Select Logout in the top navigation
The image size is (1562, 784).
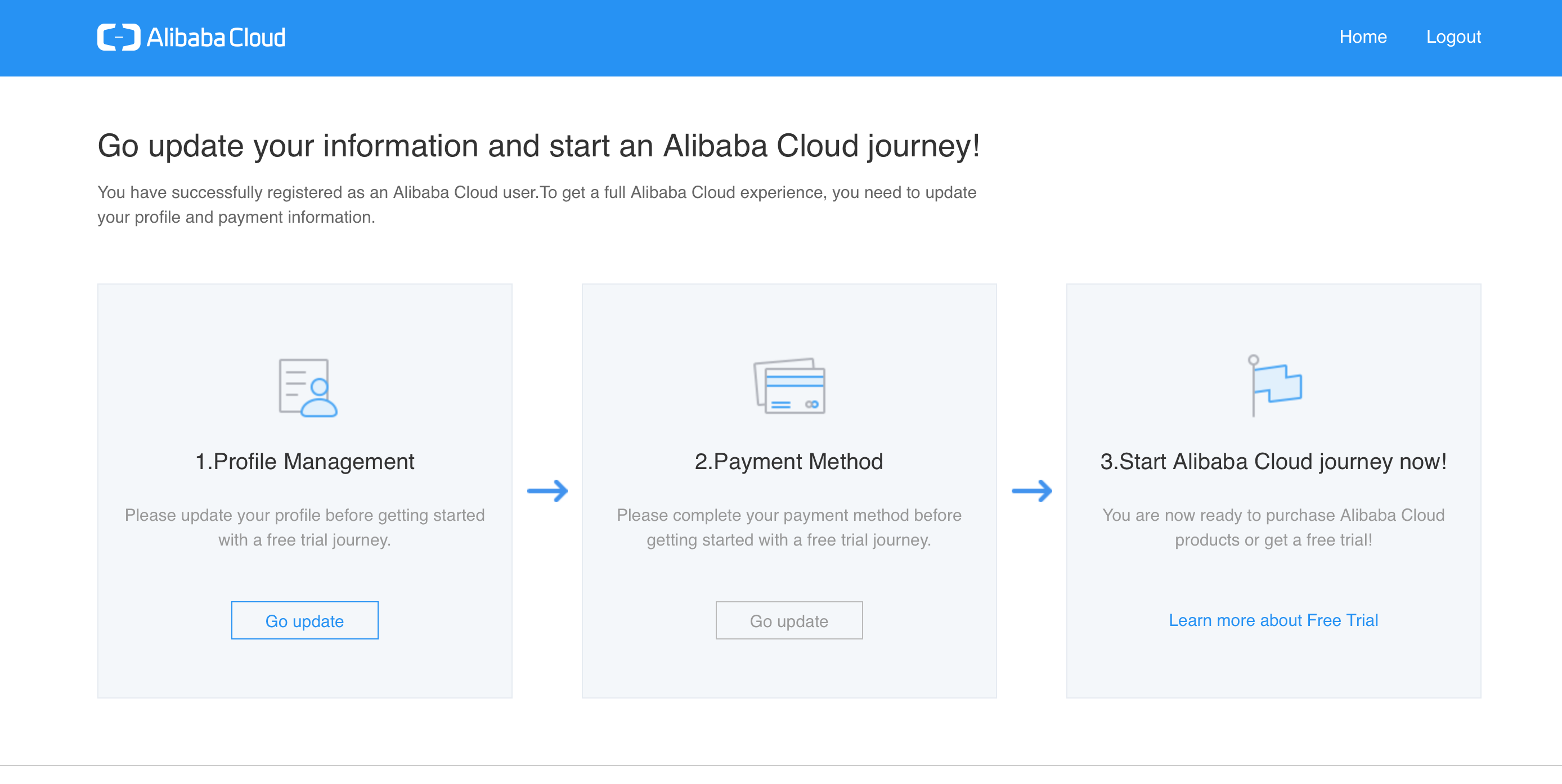(x=1453, y=37)
